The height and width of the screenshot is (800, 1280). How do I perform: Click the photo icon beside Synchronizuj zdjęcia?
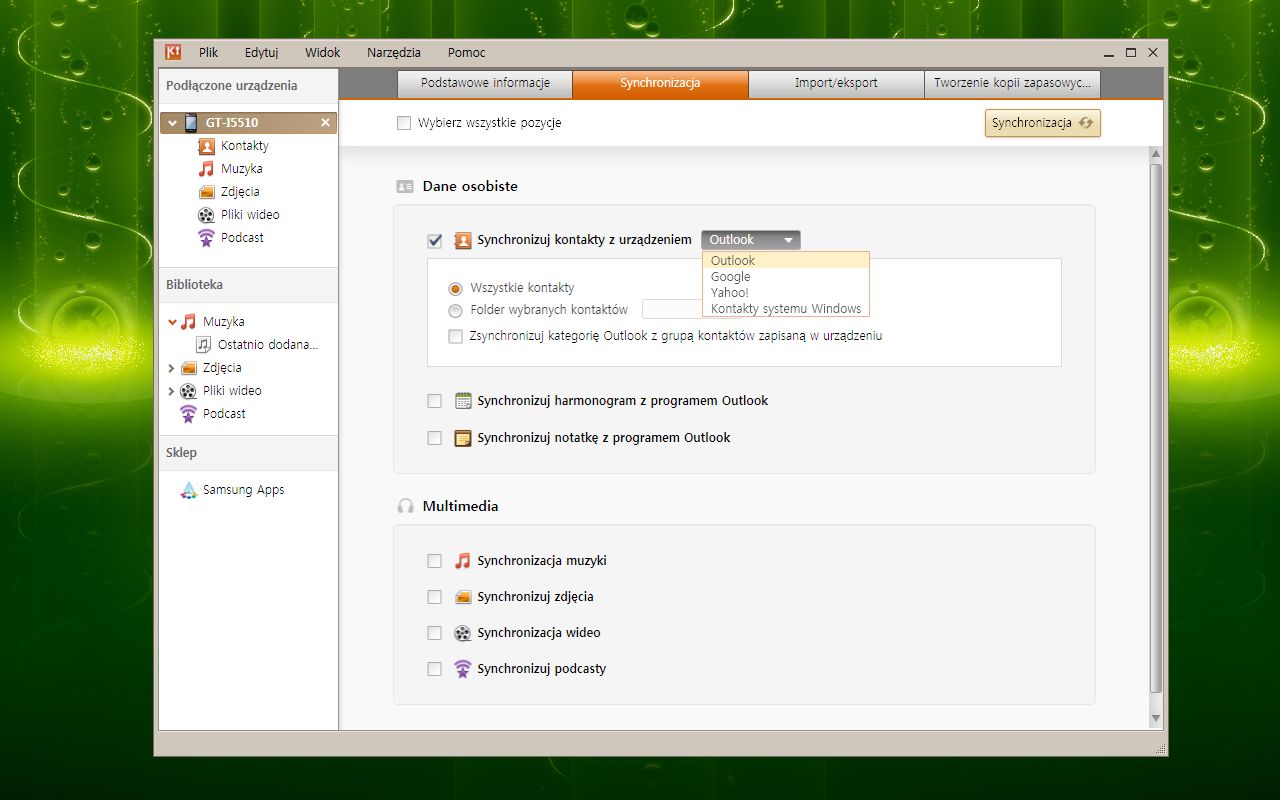coord(462,597)
